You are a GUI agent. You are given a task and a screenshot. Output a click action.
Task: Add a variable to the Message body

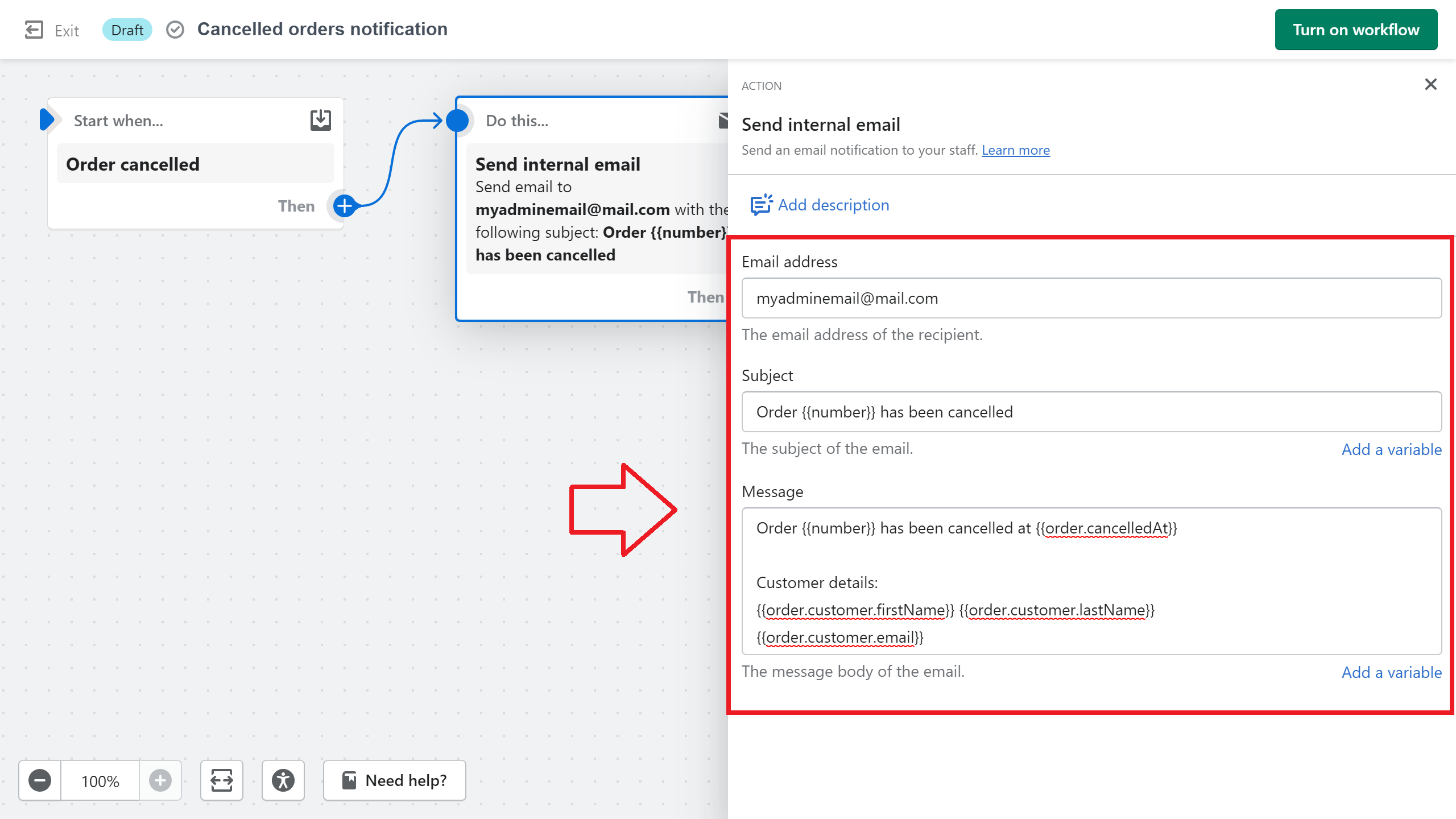click(1391, 672)
